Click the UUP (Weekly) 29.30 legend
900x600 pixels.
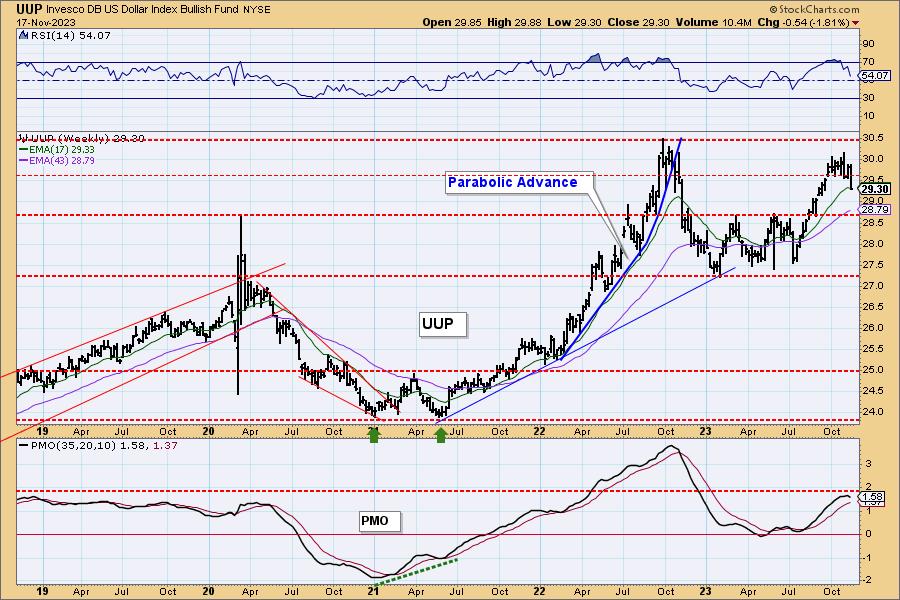click(x=82, y=138)
